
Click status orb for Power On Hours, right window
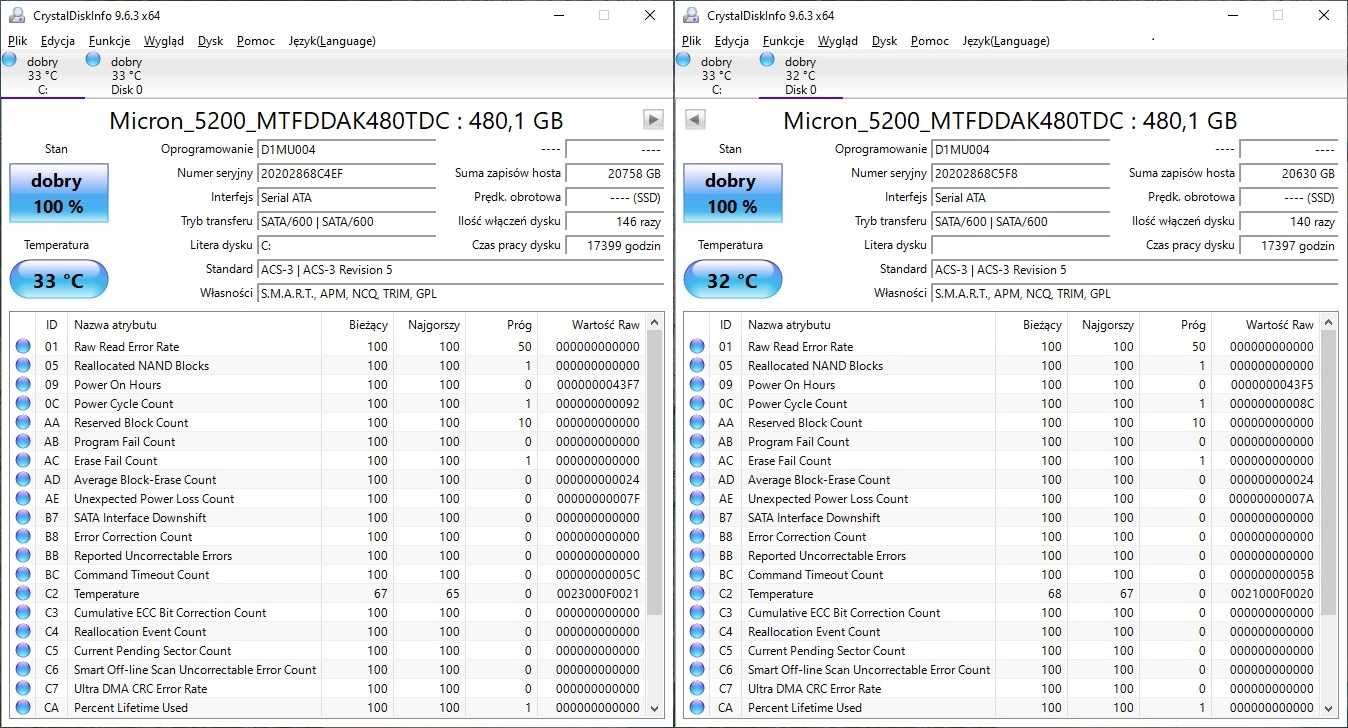(x=697, y=384)
